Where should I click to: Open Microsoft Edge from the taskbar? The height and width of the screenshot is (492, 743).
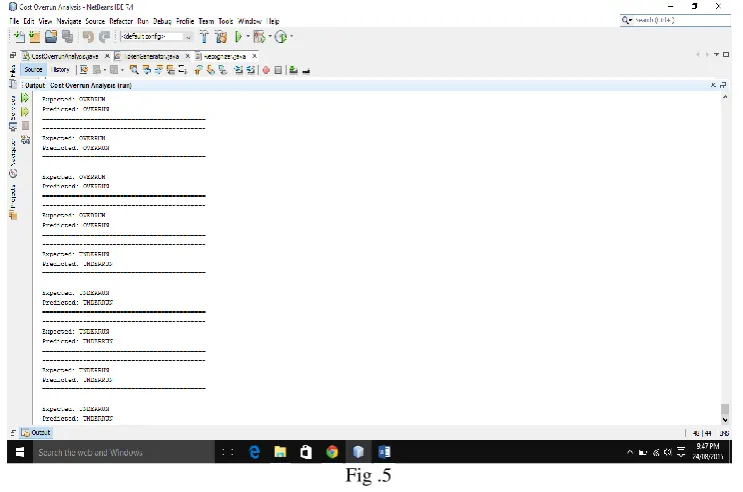coord(254,452)
